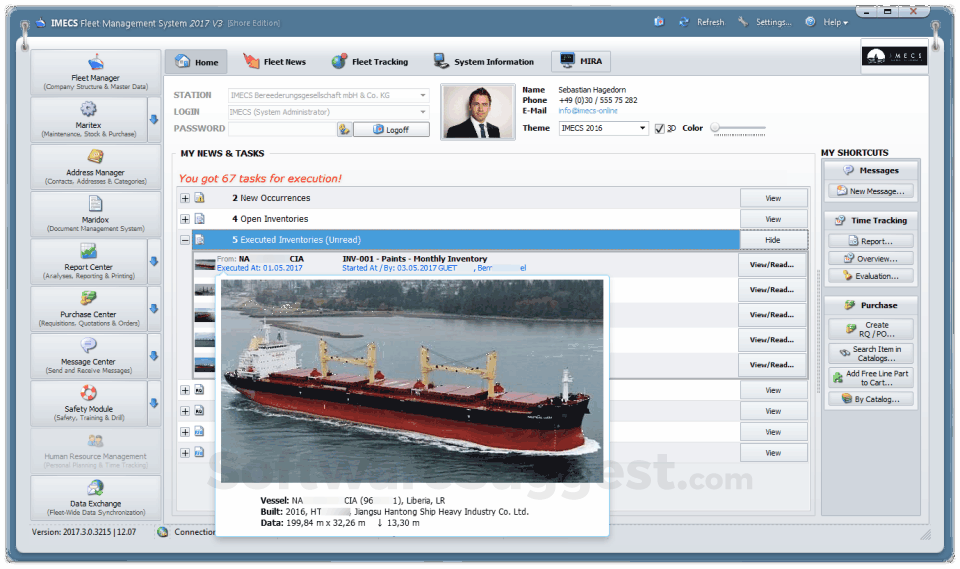960x569 pixels.
Task: Open the Data Exchange module
Action: [x=96, y=497]
